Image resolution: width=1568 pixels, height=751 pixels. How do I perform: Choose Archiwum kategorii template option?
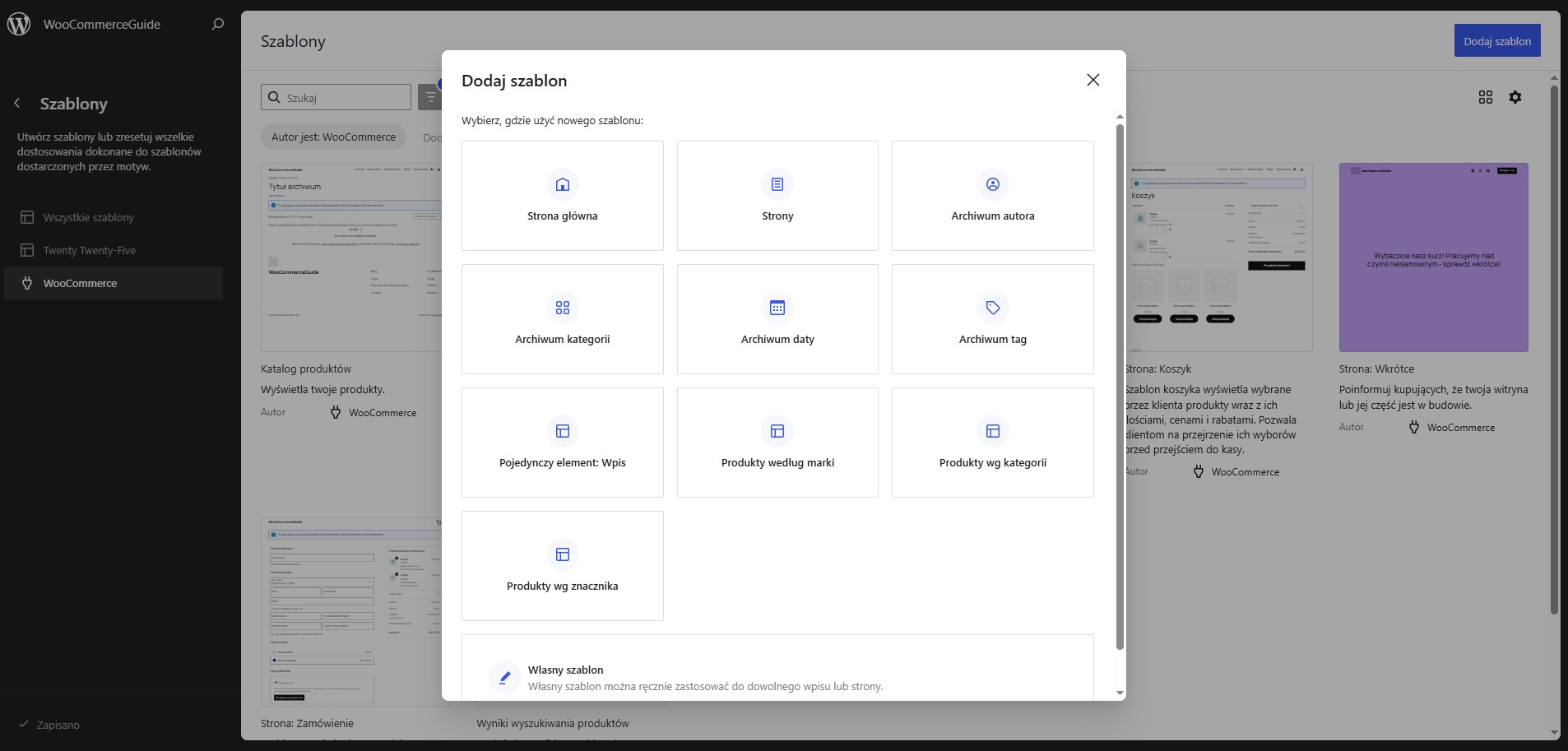pos(563,319)
